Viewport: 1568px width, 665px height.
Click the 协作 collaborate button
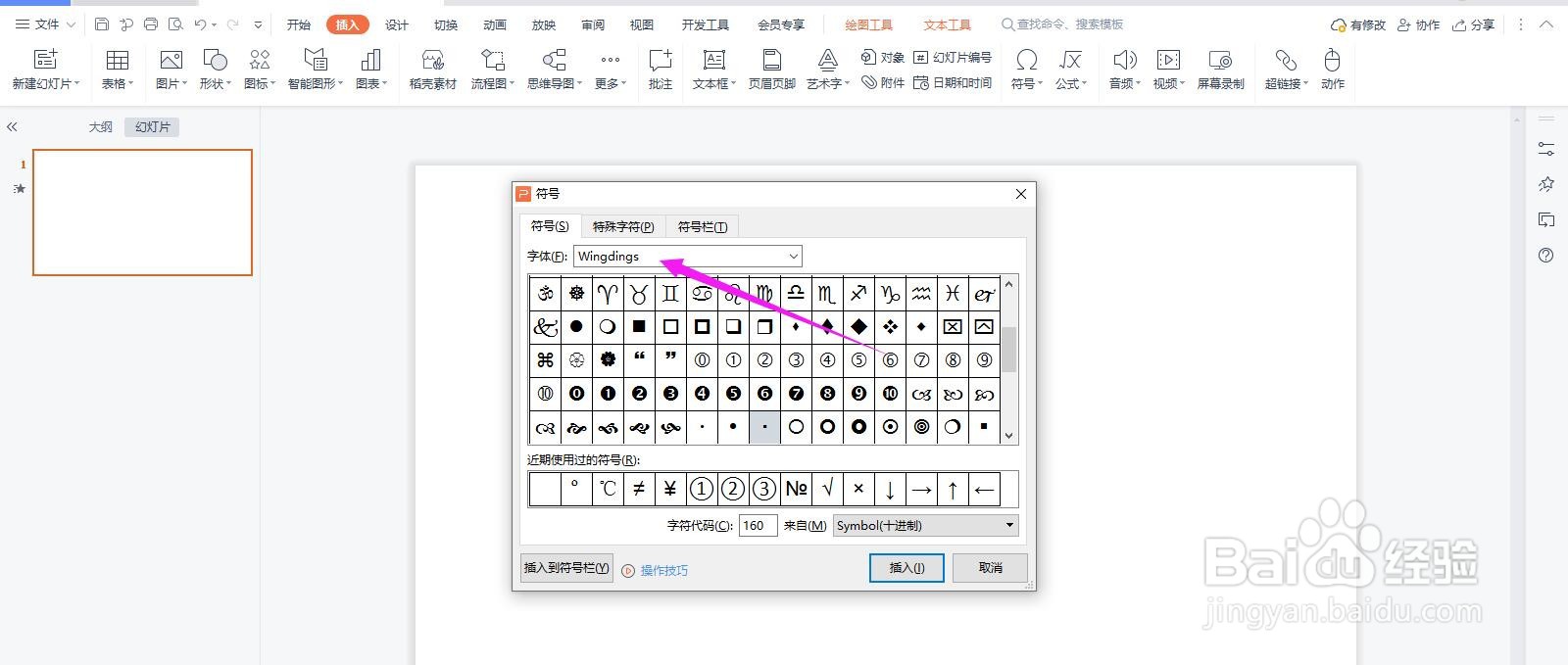pos(1419,24)
